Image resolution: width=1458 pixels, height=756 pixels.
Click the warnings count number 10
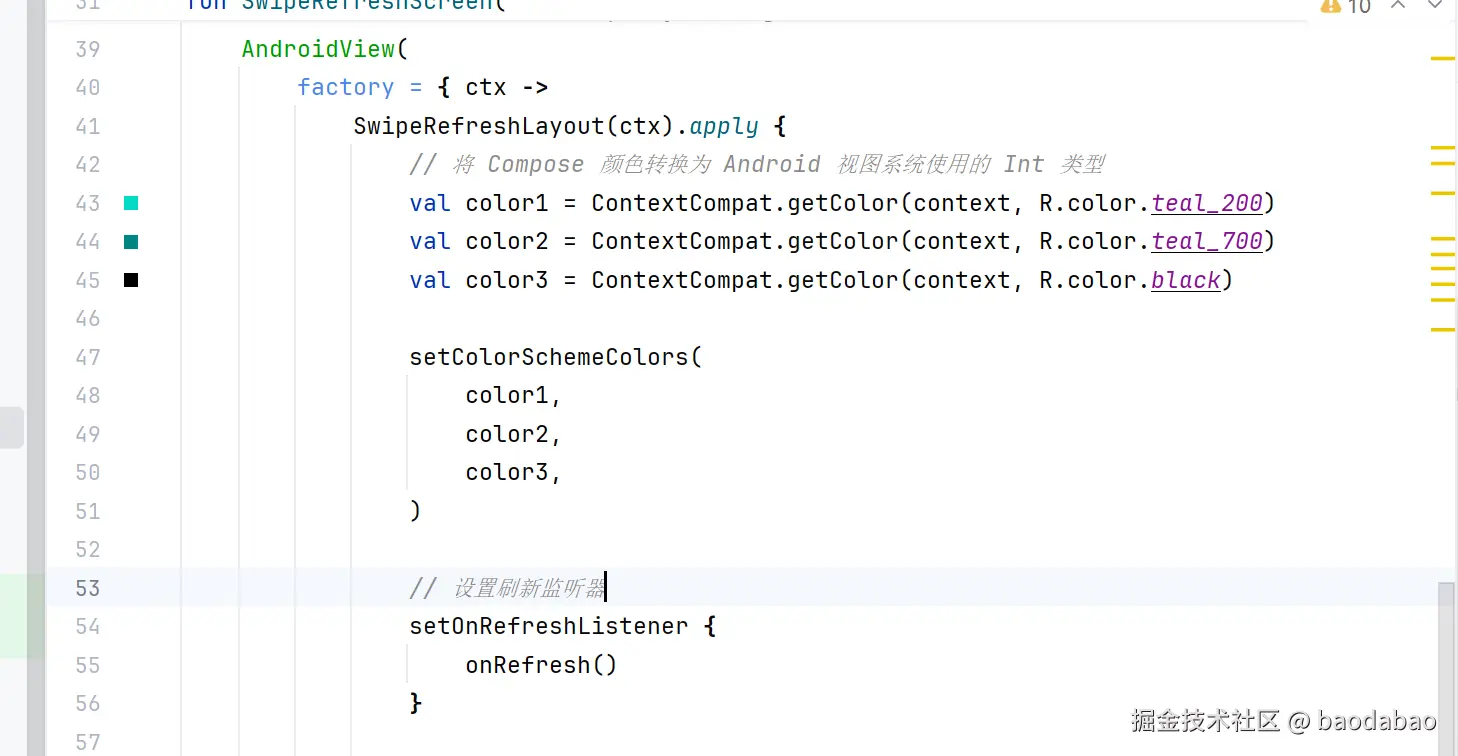pyautogui.click(x=1359, y=6)
